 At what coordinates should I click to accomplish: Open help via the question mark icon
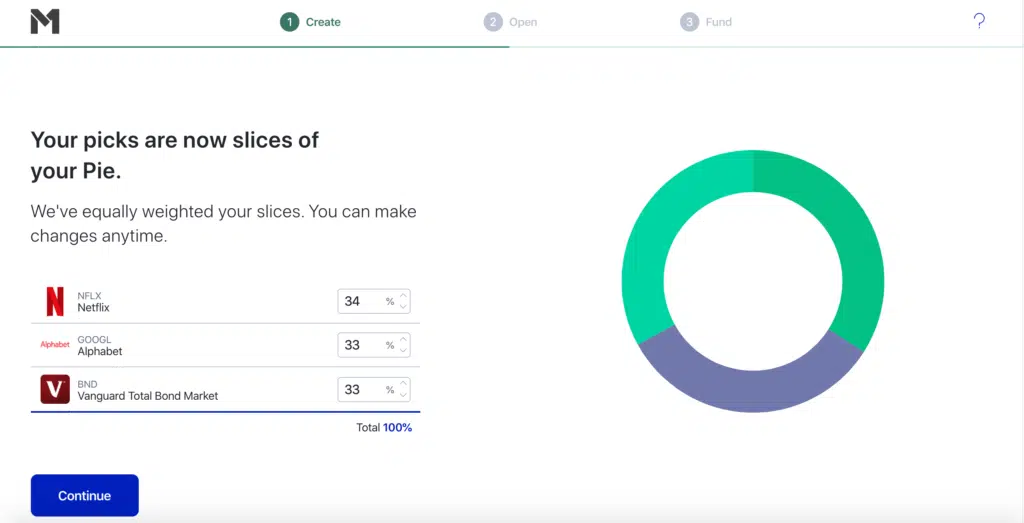[x=979, y=21]
